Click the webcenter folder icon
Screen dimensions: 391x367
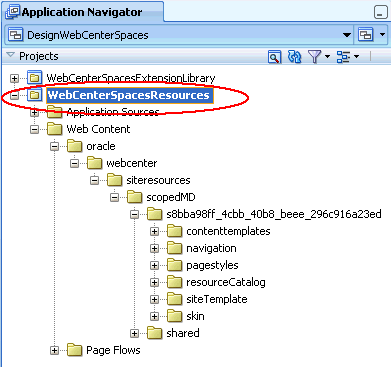[94, 163]
